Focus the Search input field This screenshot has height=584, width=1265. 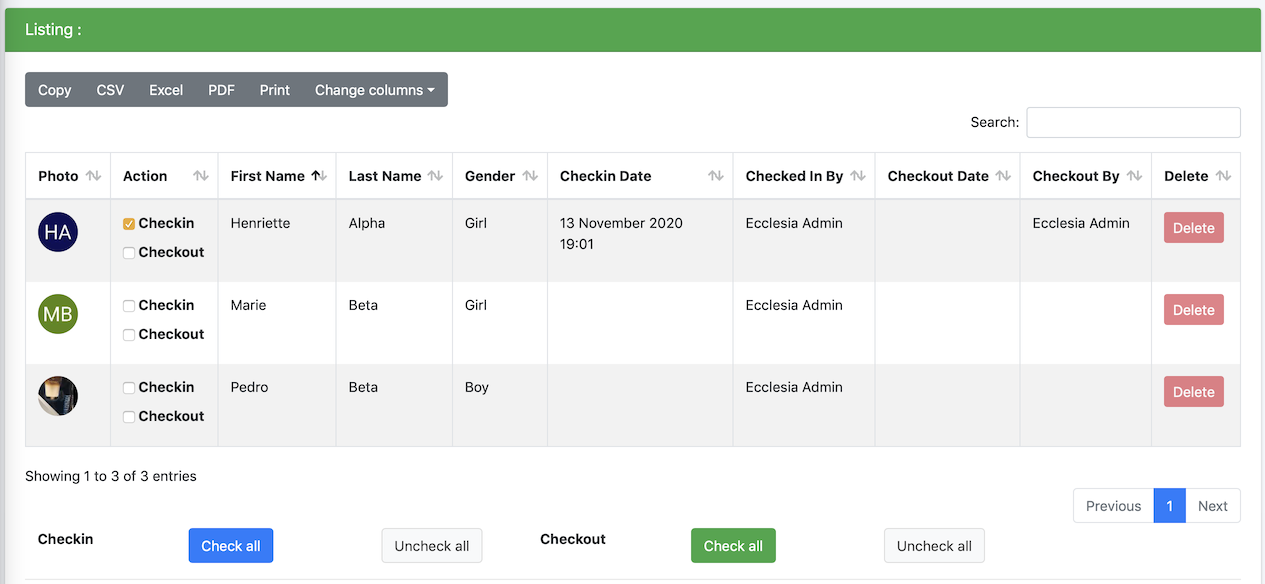coord(1133,122)
